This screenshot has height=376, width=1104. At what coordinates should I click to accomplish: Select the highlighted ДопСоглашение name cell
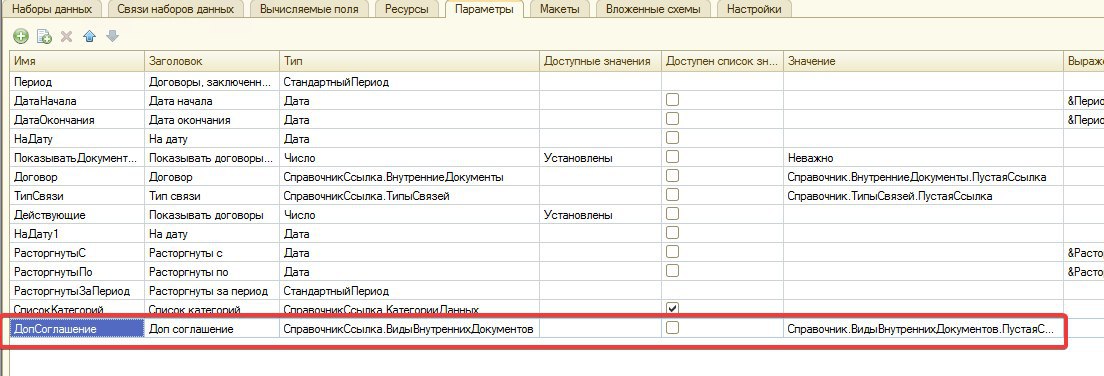(77, 329)
